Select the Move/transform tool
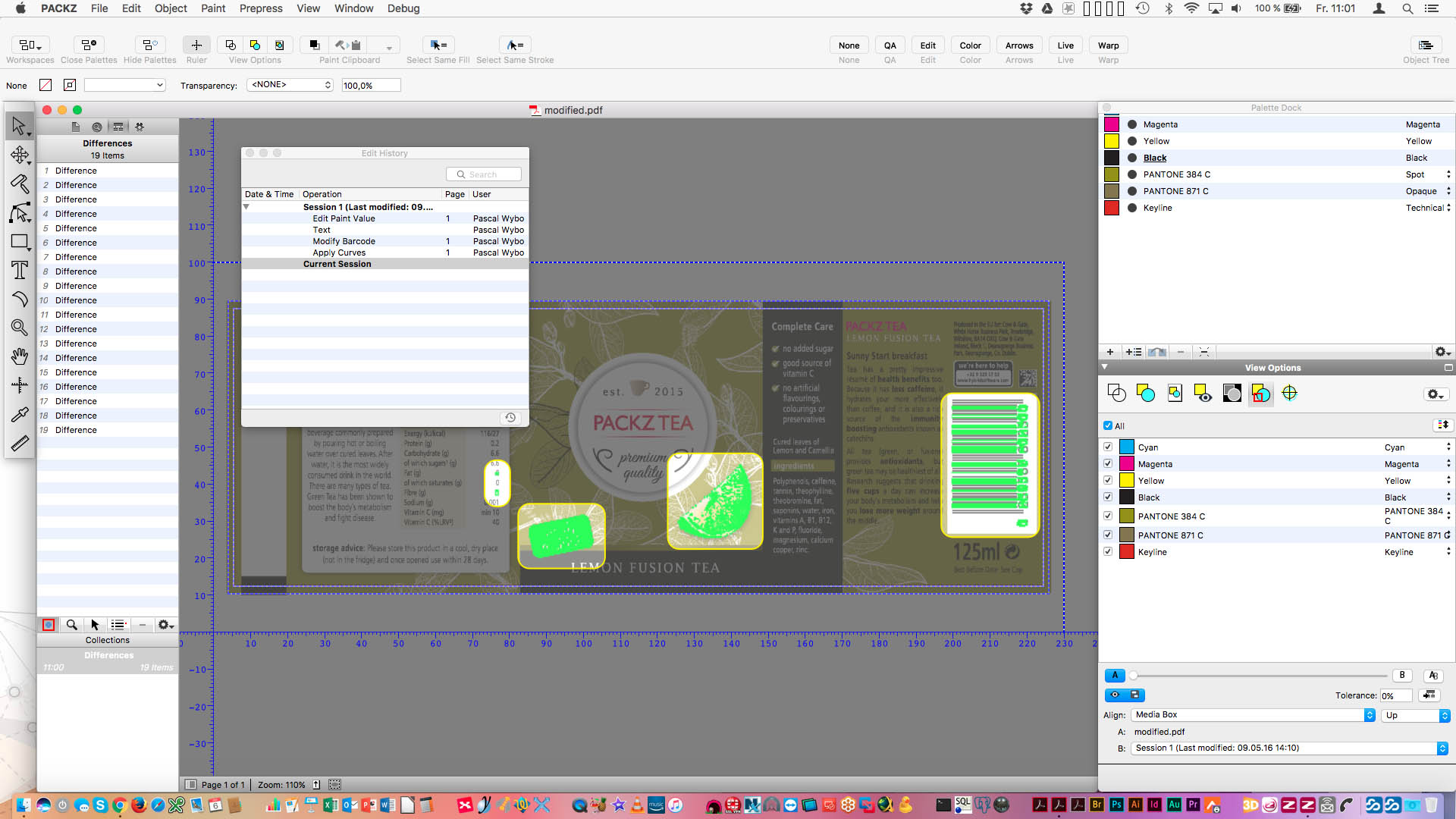The image size is (1456, 819). [x=19, y=155]
